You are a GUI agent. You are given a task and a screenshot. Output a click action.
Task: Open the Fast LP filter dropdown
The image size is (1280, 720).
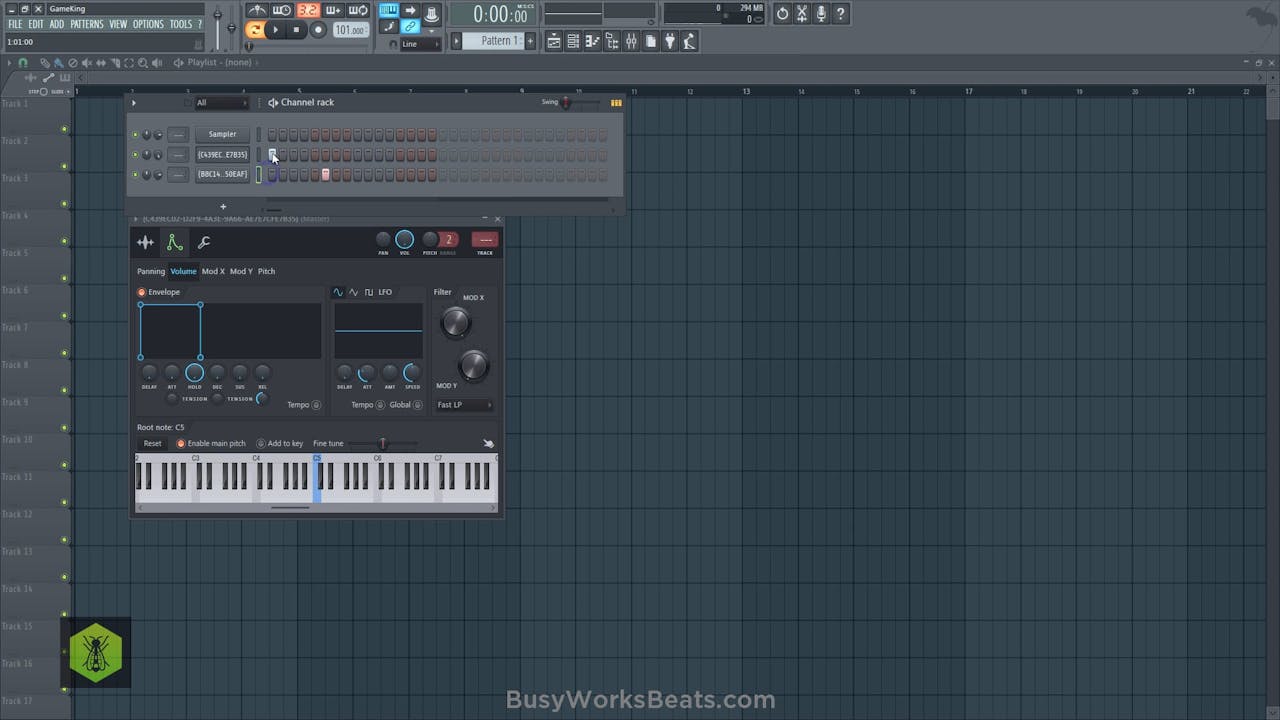pyautogui.click(x=462, y=404)
